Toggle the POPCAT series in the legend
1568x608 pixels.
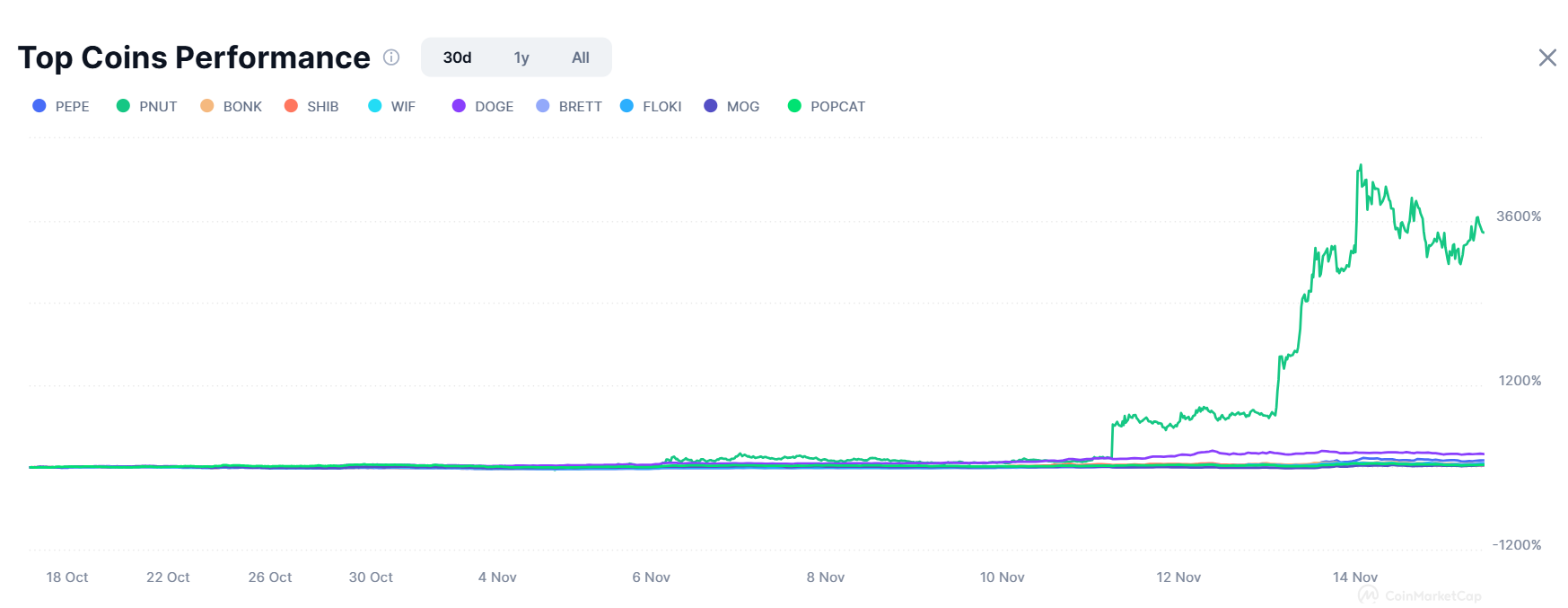tap(827, 106)
